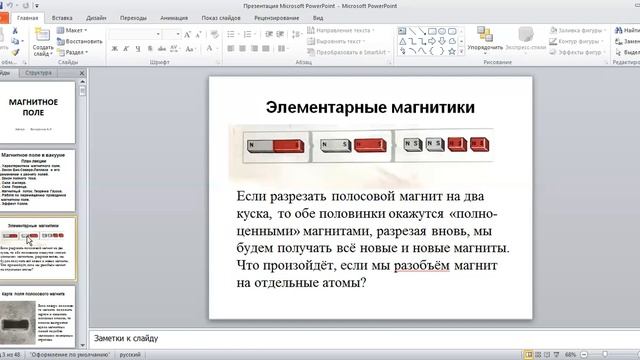640x360 pixels.
Task: Select the isosceles triangle shape
Action: click(402, 41)
